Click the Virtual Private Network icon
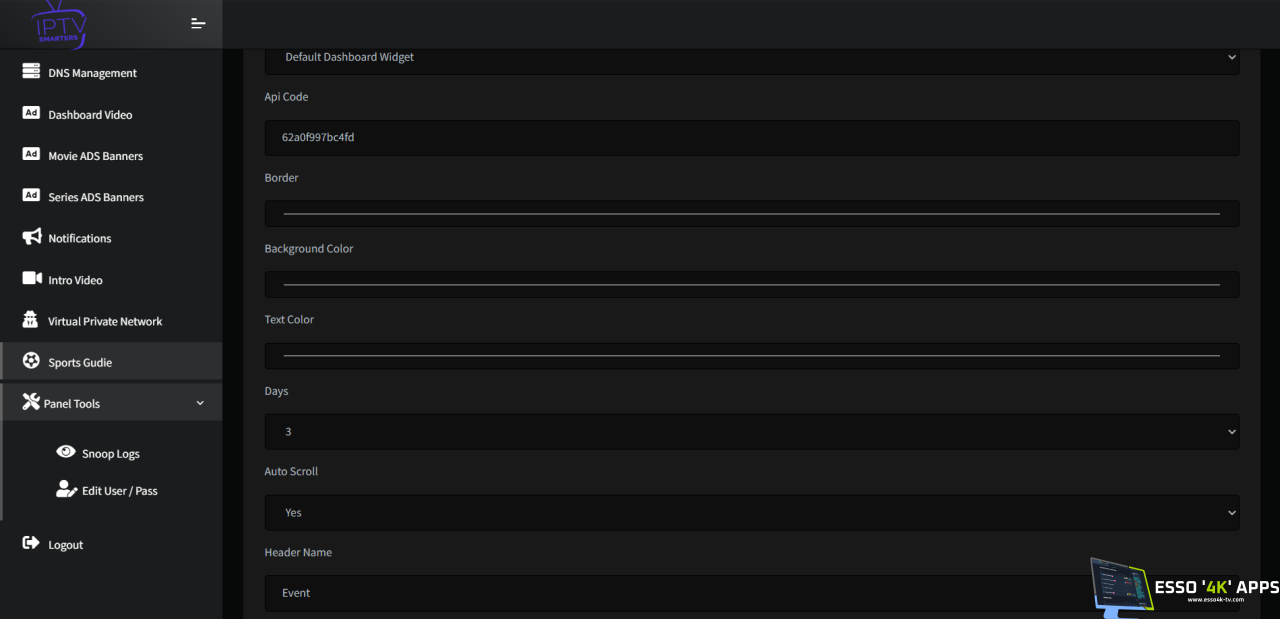The width and height of the screenshot is (1280, 619). 31,320
